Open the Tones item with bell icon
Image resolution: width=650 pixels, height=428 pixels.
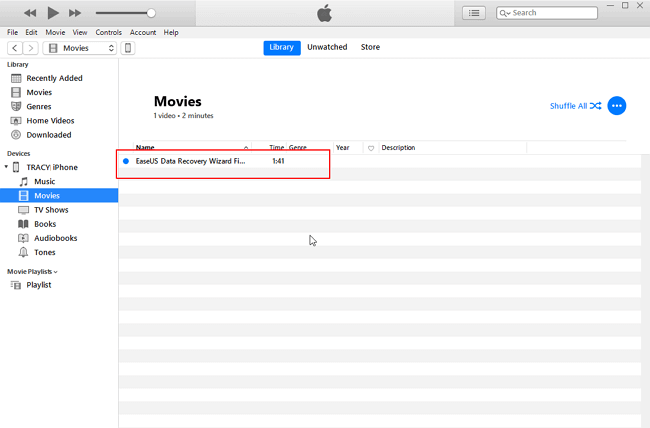(x=45, y=252)
